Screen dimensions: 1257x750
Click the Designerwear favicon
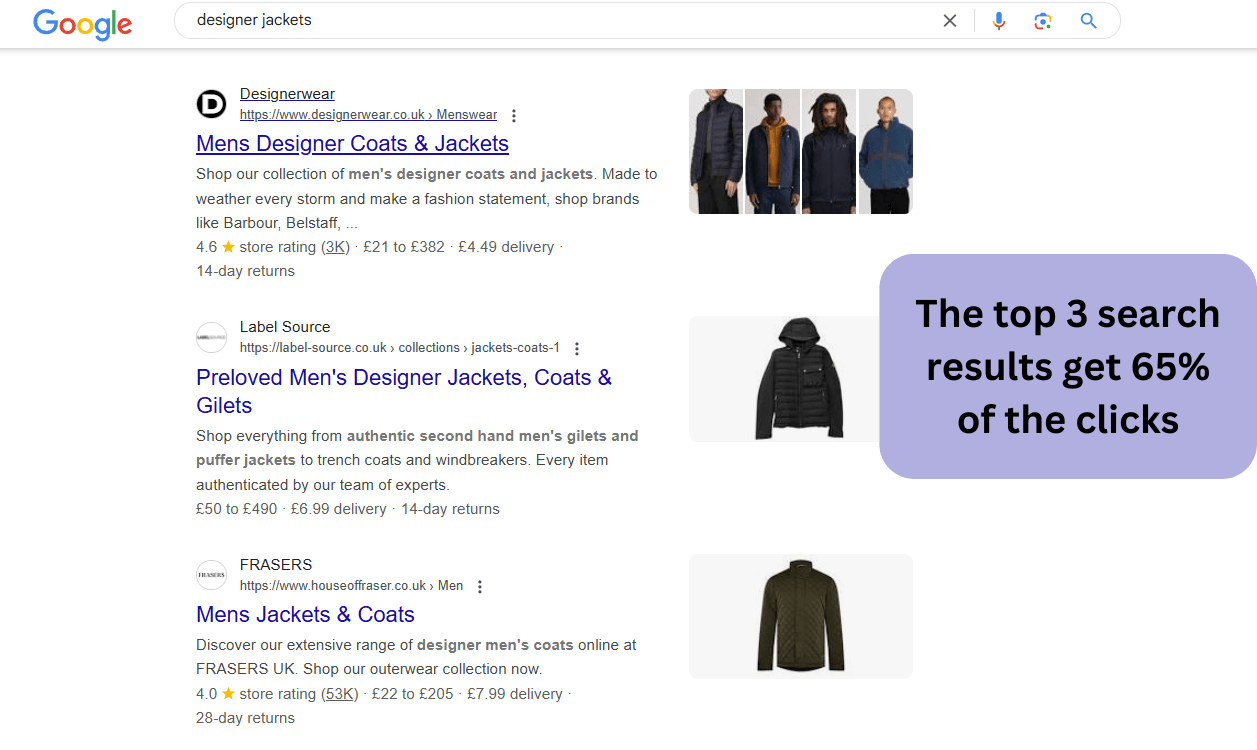coord(211,104)
